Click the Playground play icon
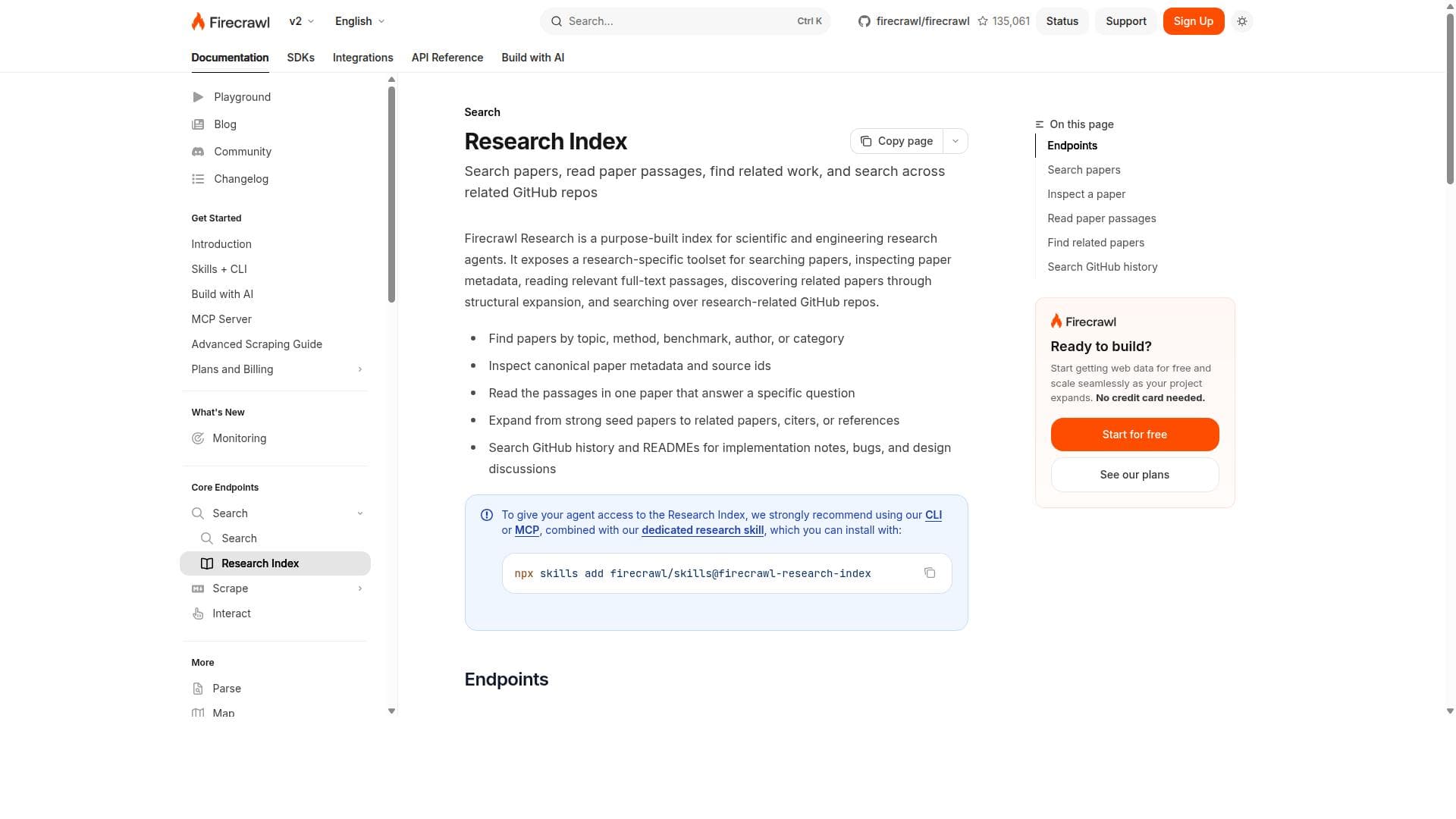The width and height of the screenshot is (1456, 819). (x=198, y=97)
